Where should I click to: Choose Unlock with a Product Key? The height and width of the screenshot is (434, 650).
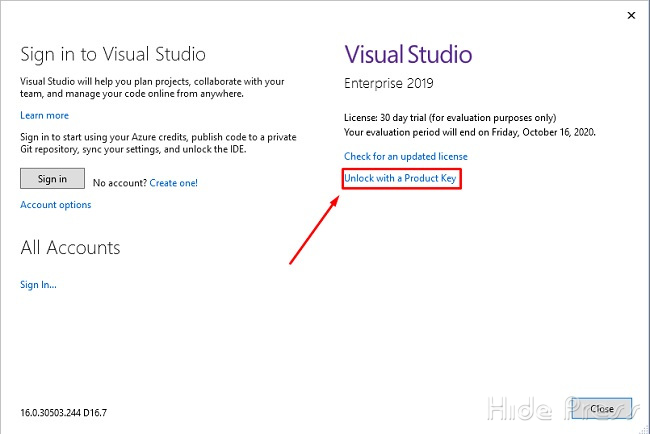[x=402, y=179]
